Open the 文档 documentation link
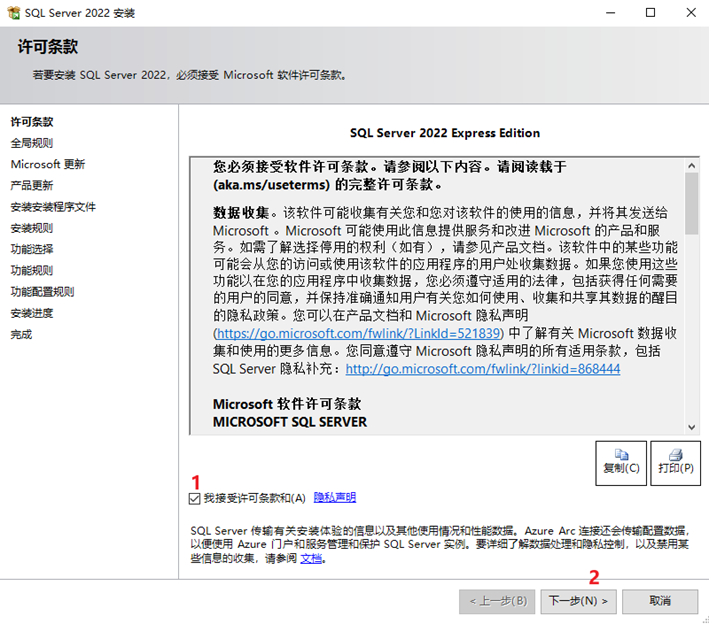This screenshot has width=709, height=624. [x=311, y=558]
